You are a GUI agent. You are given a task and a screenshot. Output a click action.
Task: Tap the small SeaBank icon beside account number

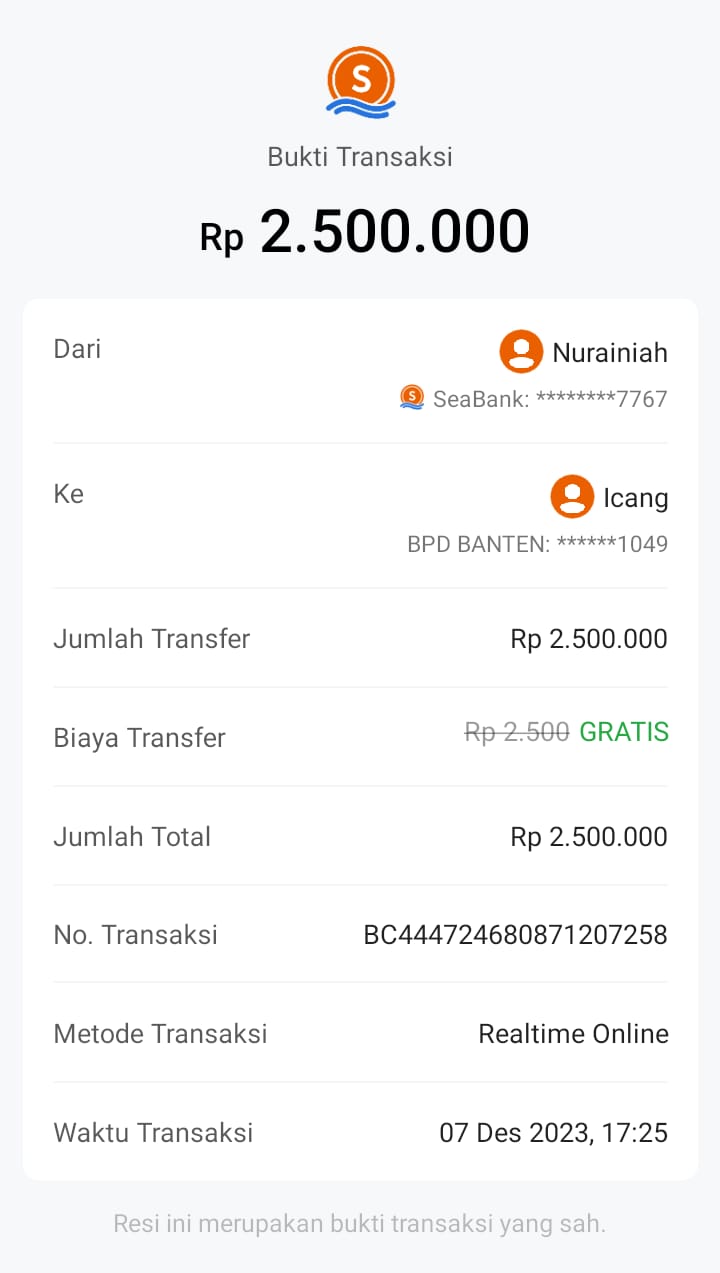pyautogui.click(x=412, y=398)
